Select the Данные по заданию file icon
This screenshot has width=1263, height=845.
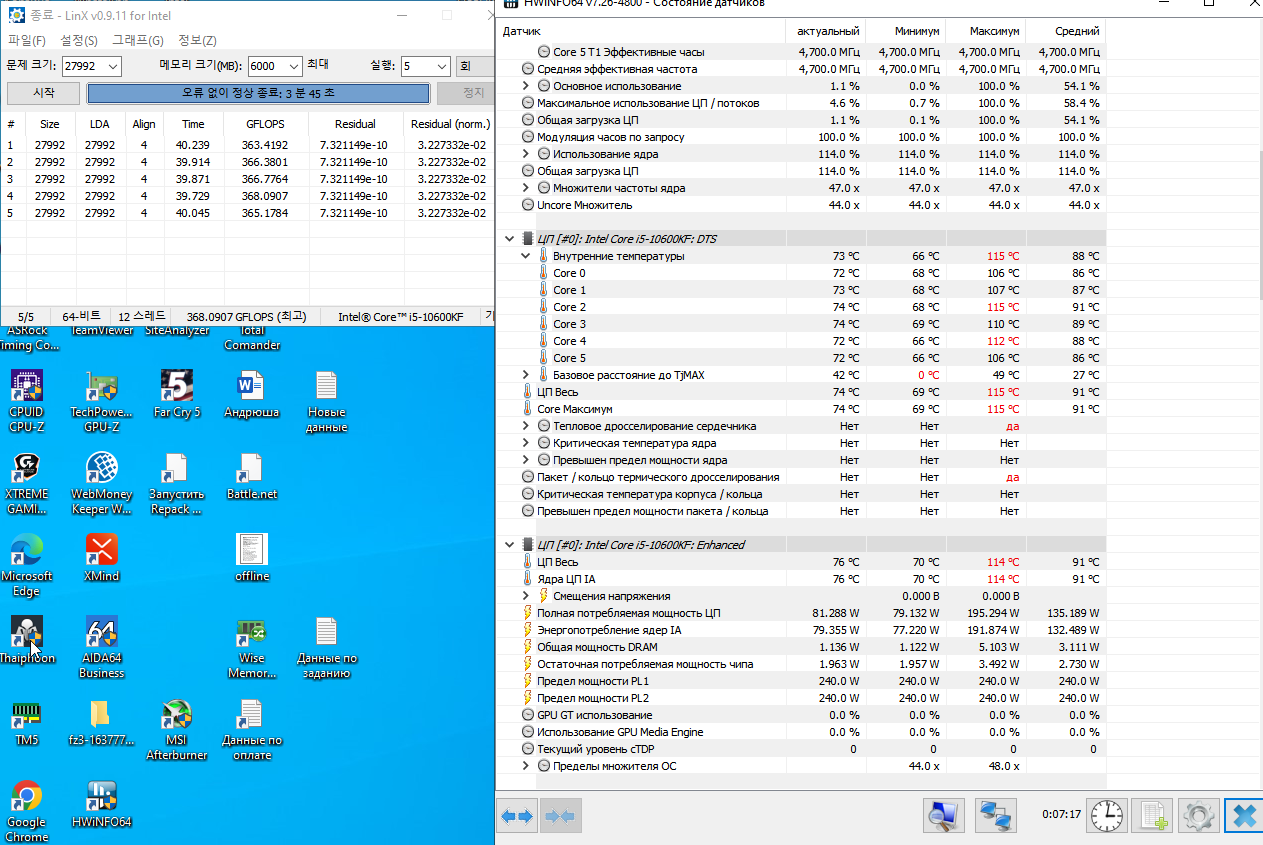(x=326, y=647)
